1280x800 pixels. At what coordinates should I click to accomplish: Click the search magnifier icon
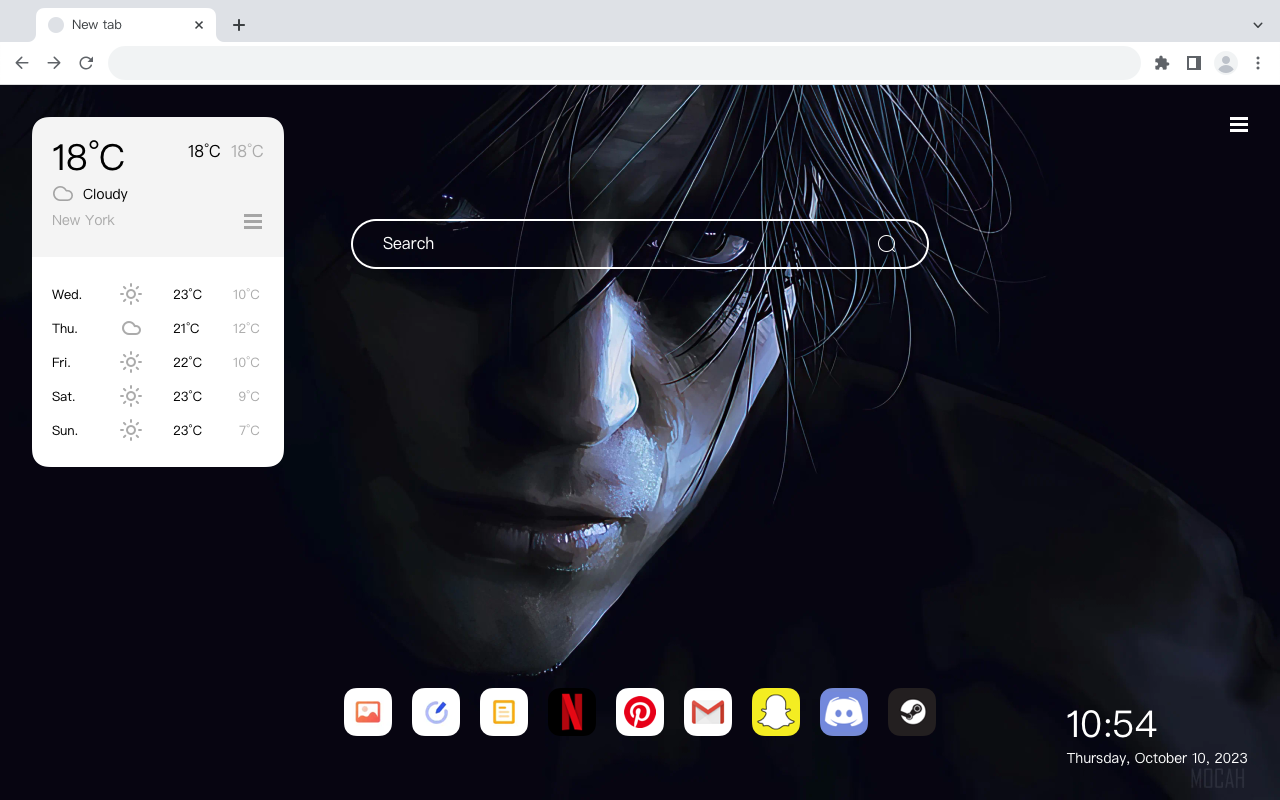887,244
